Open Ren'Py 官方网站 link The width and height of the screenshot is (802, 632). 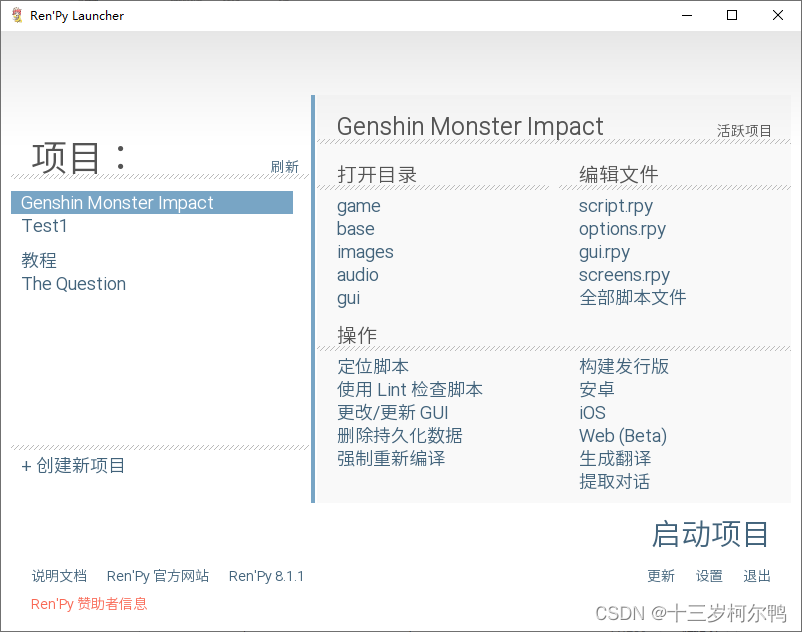pos(158,576)
